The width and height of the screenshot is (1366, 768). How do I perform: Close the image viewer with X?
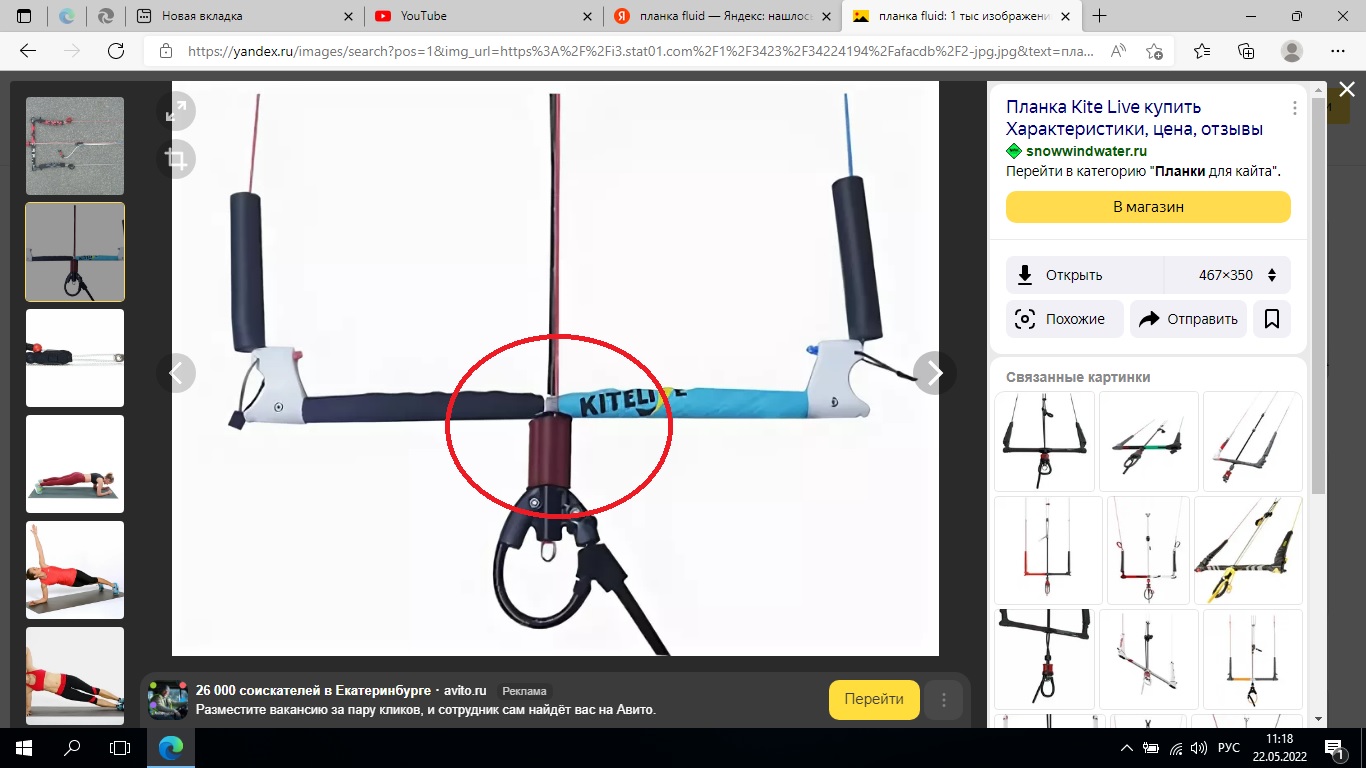pos(1347,89)
